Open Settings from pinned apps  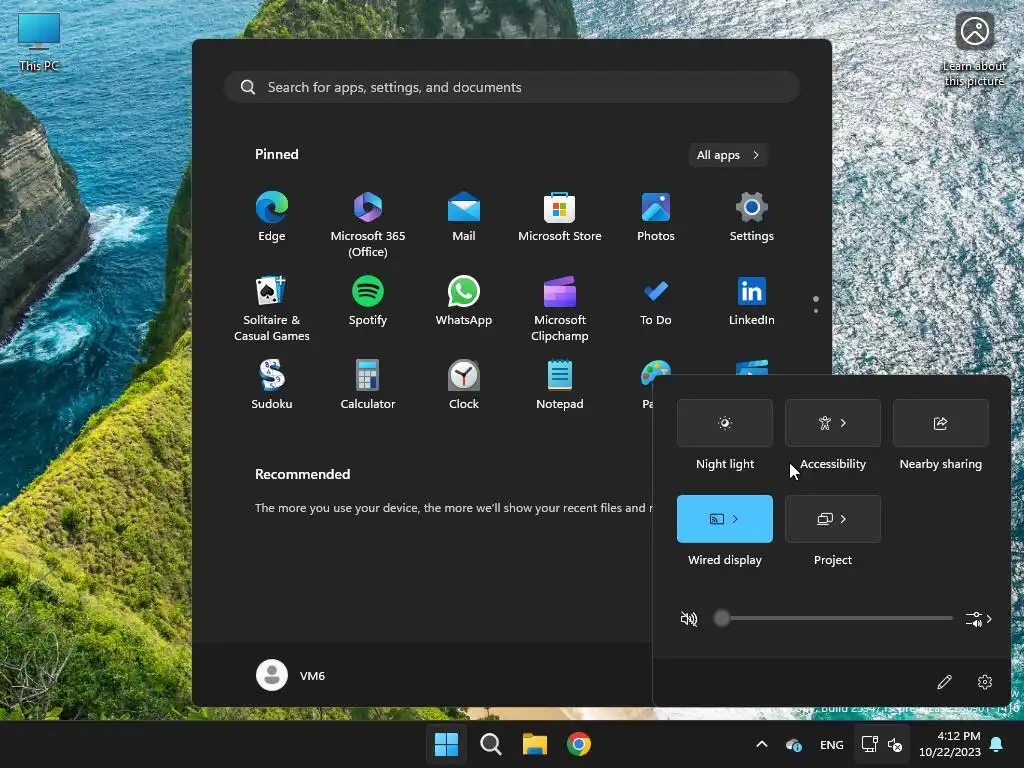tap(752, 217)
